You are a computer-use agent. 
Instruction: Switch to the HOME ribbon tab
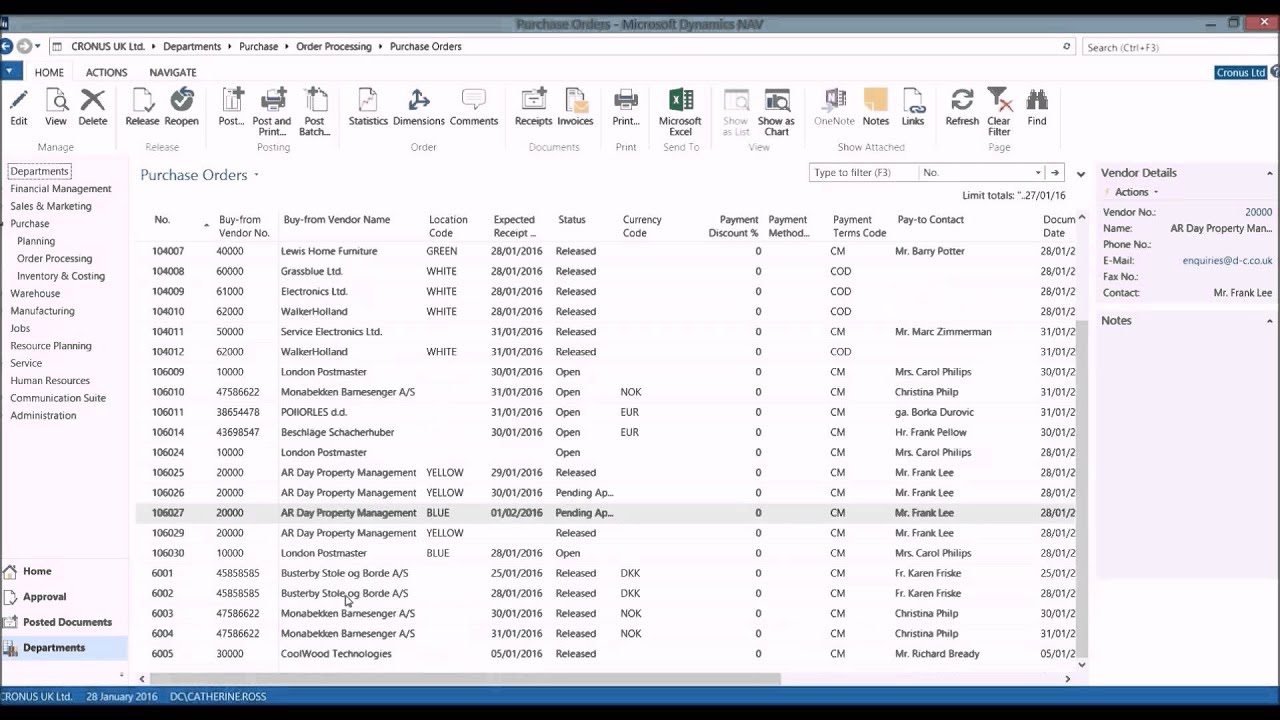[49, 72]
